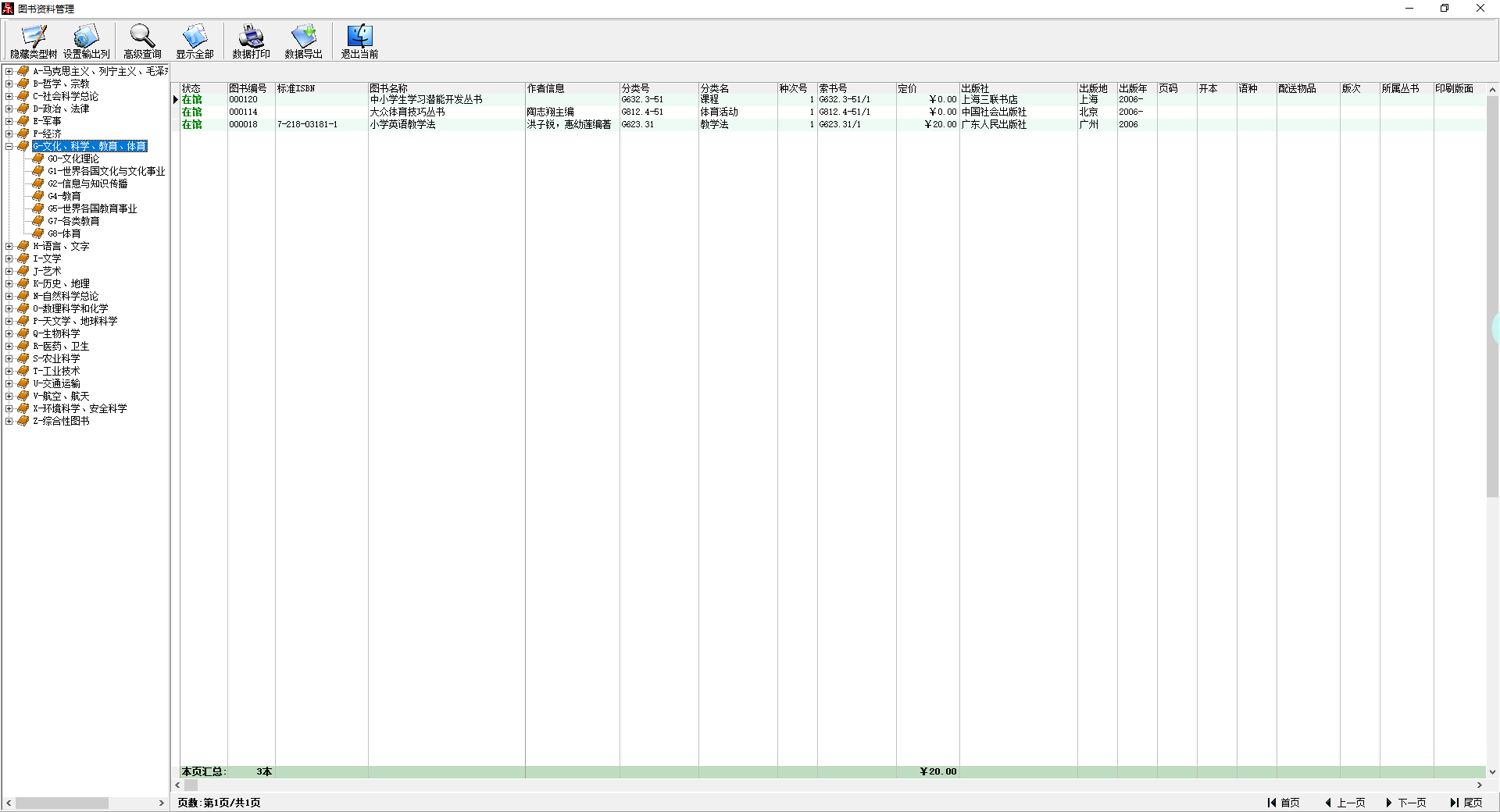Select G2-信息与知识传播 category
Image resolution: width=1500 pixels, height=812 pixels.
tap(87, 183)
